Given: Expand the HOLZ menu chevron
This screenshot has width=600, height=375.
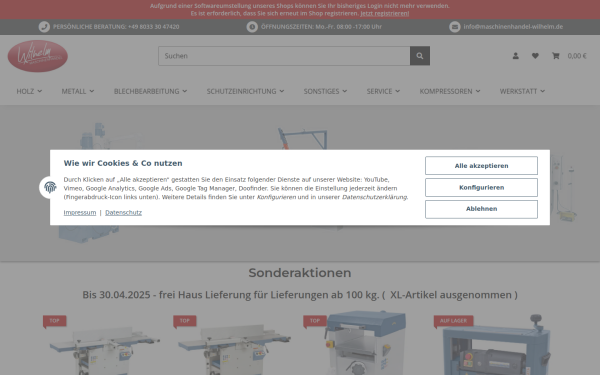Looking at the screenshot, I should tap(40, 91).
